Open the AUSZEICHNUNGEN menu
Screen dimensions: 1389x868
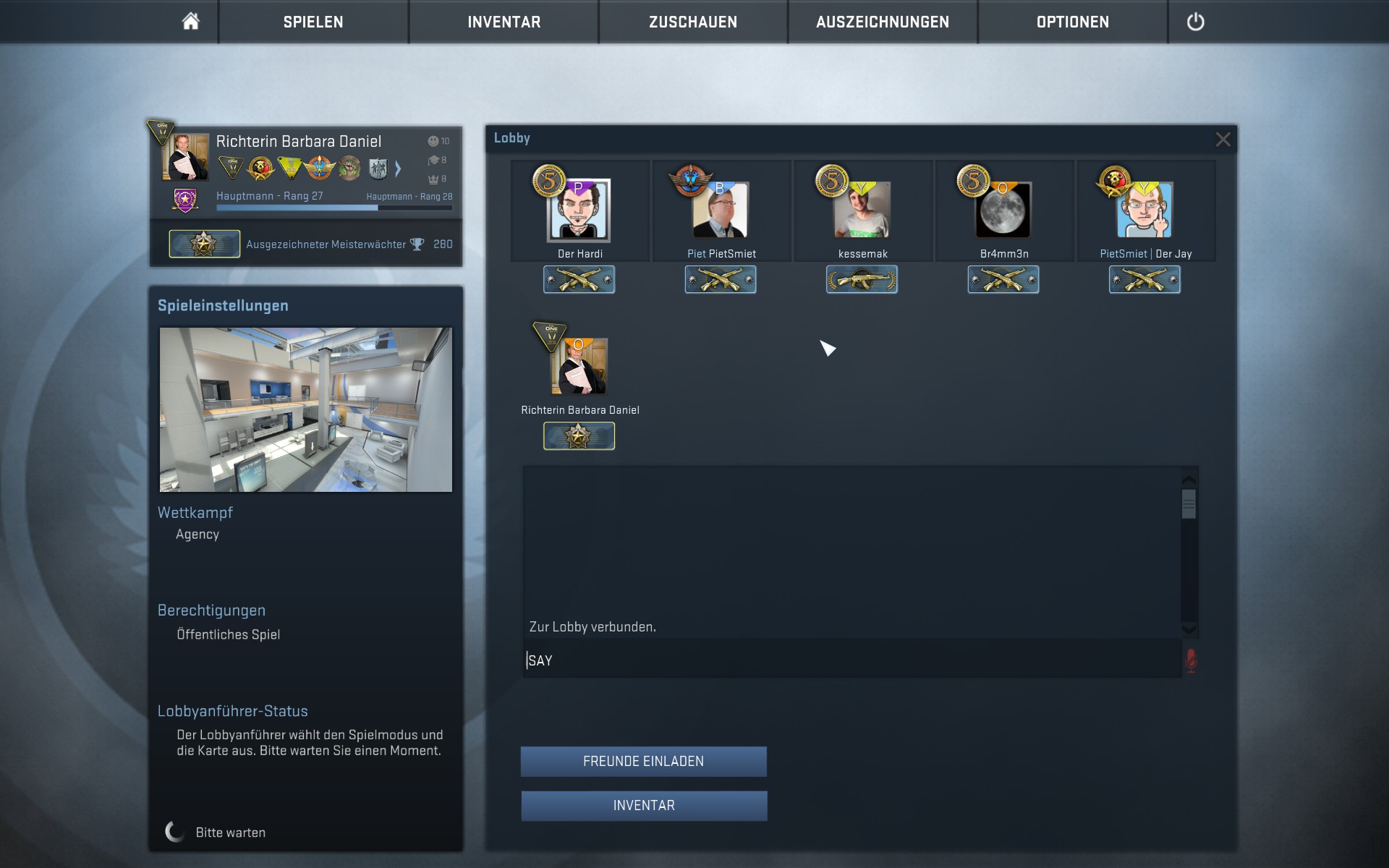[x=883, y=22]
